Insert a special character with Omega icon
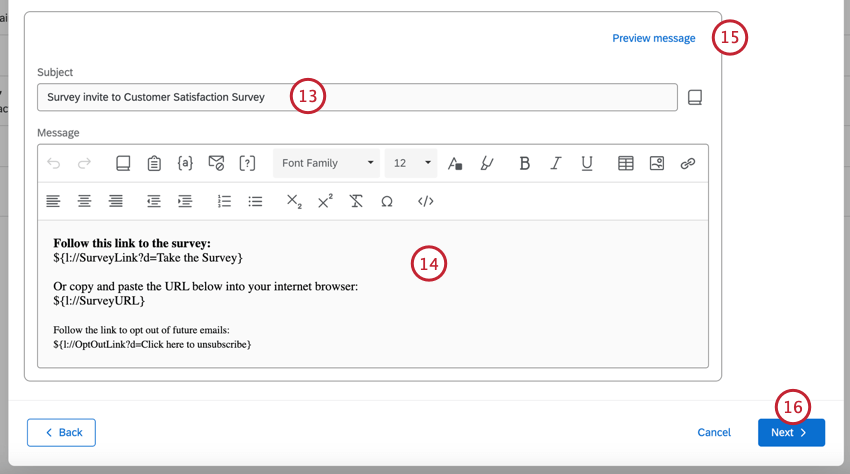The height and width of the screenshot is (474, 850). point(387,201)
